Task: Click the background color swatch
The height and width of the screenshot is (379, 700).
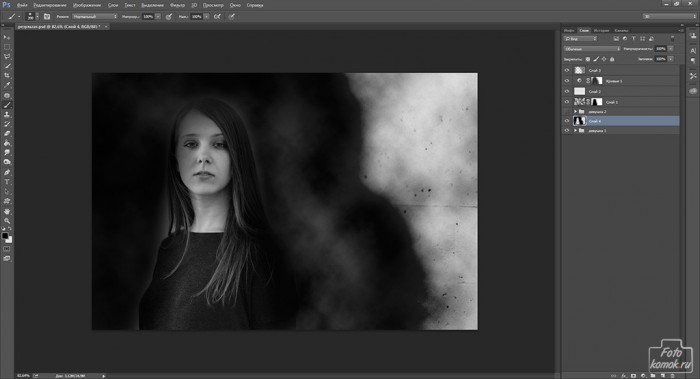Action: (x=9, y=240)
